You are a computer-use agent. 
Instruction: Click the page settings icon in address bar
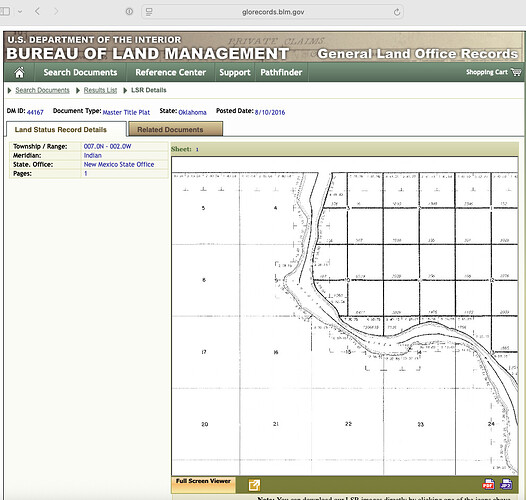click(149, 12)
